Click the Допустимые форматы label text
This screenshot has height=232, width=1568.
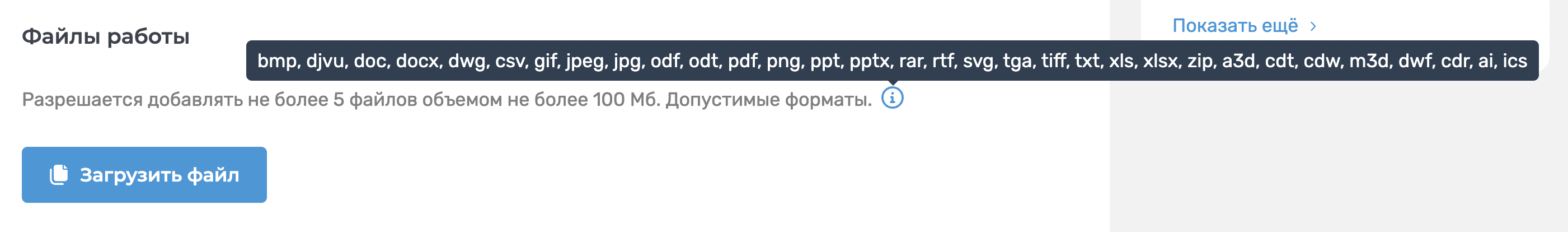point(768,99)
